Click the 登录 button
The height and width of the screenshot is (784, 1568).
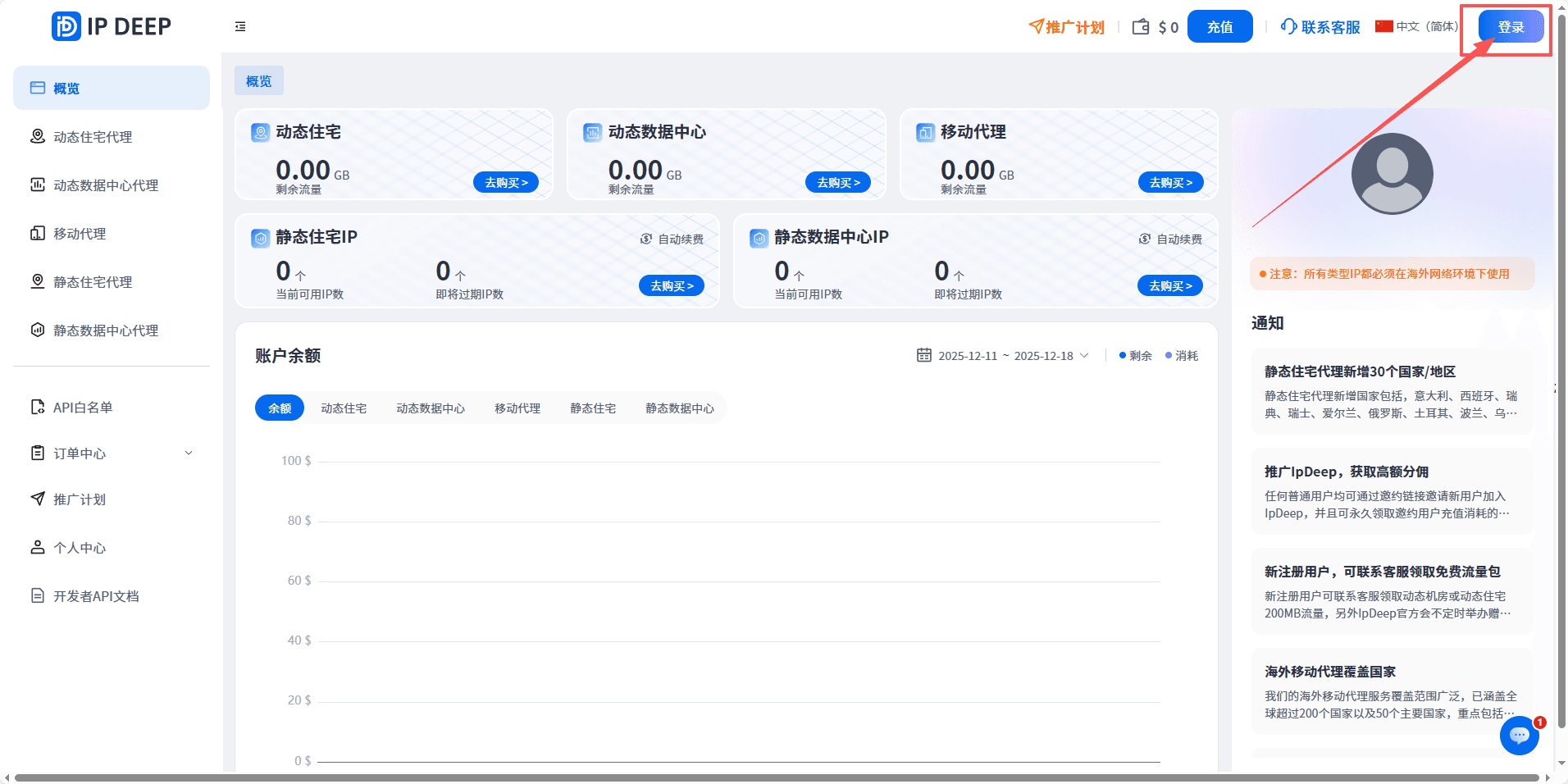[1510, 26]
